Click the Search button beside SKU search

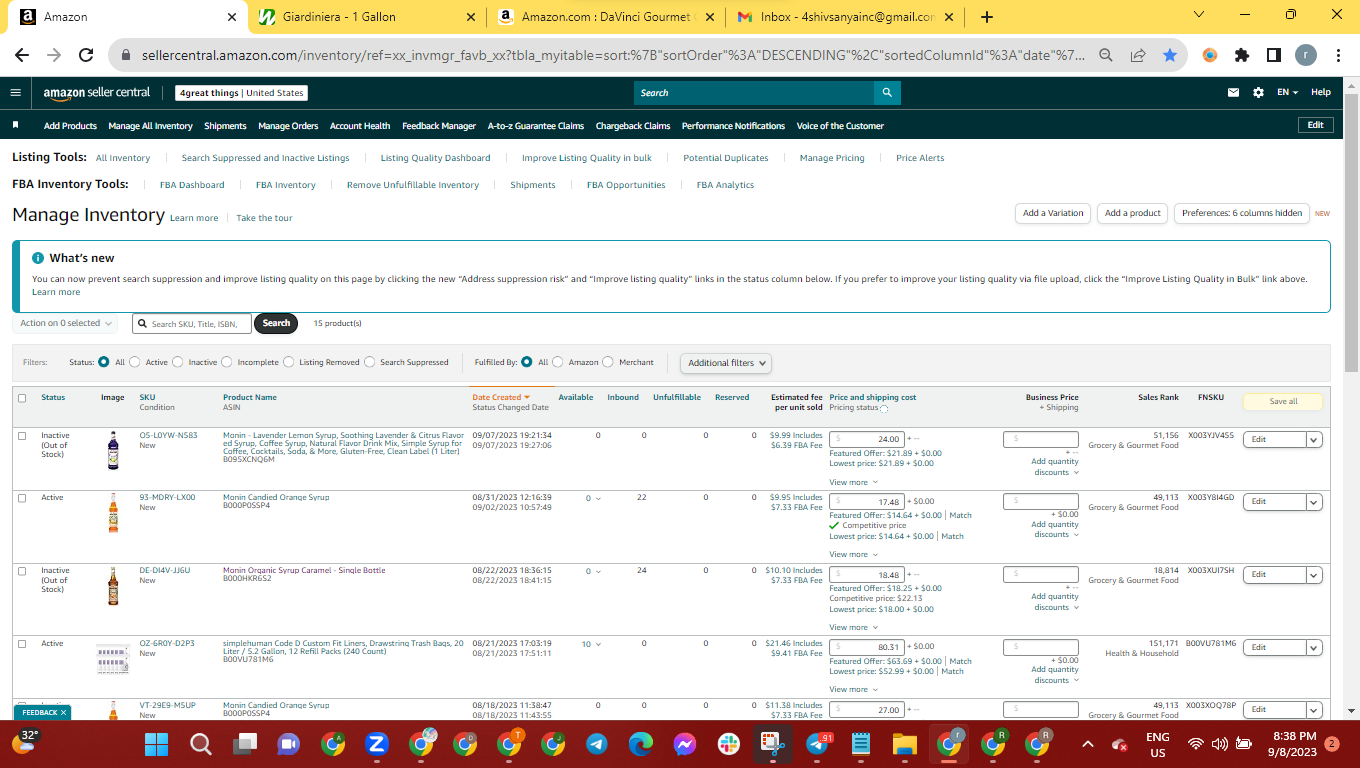tap(276, 323)
